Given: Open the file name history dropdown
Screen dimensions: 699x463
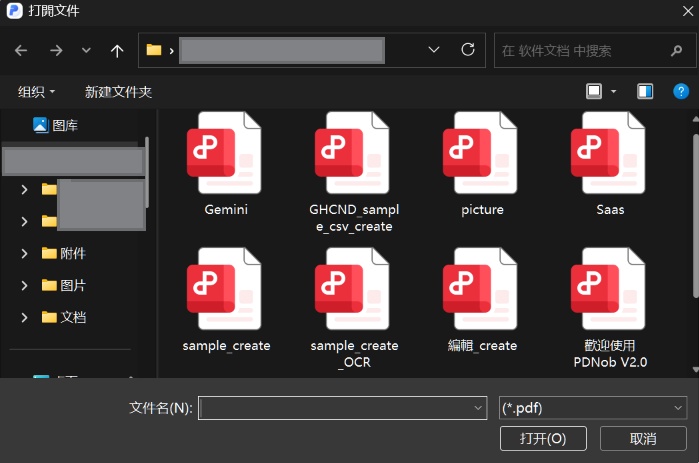Looking at the screenshot, I should [478, 408].
